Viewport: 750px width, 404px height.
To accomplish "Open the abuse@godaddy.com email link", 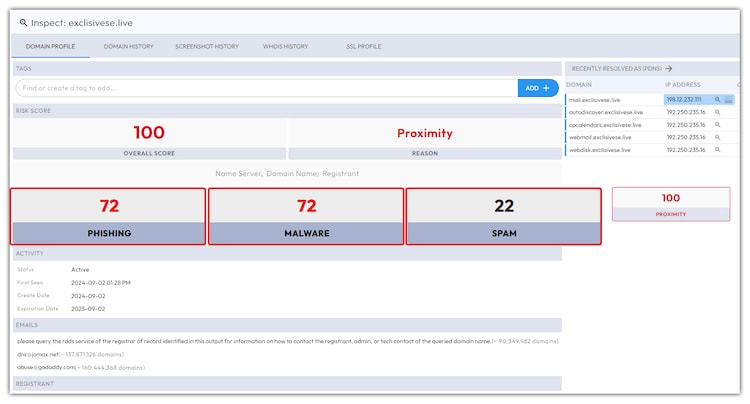I will [48, 367].
